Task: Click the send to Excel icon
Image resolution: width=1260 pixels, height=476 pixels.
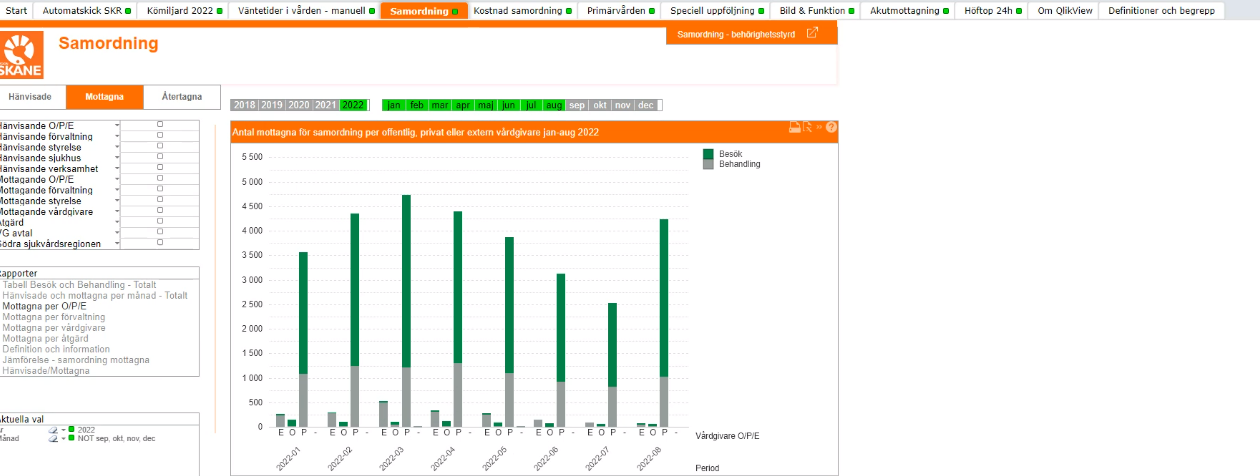Action: click(807, 127)
